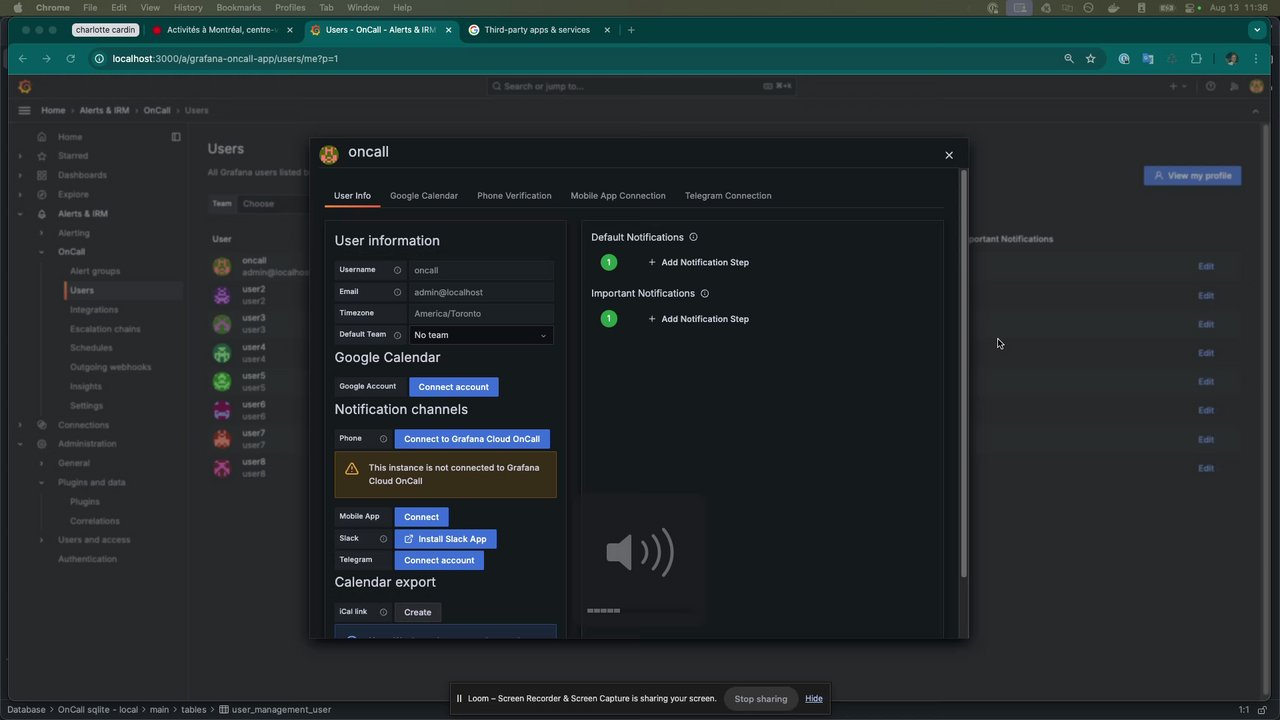This screenshot has width=1280, height=720.
Task: Open Chrome extensions puzzle icon
Action: coord(1196,59)
